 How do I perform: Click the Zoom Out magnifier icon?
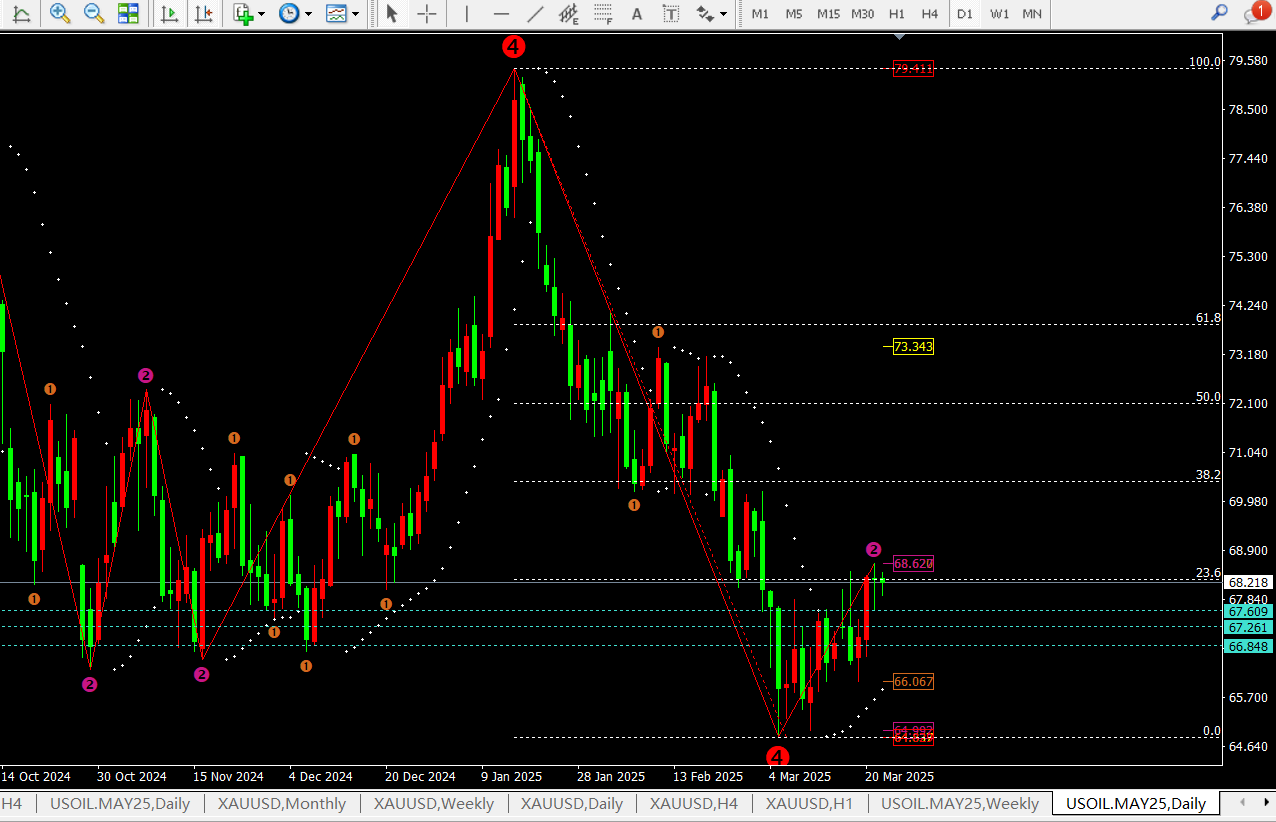(94, 14)
